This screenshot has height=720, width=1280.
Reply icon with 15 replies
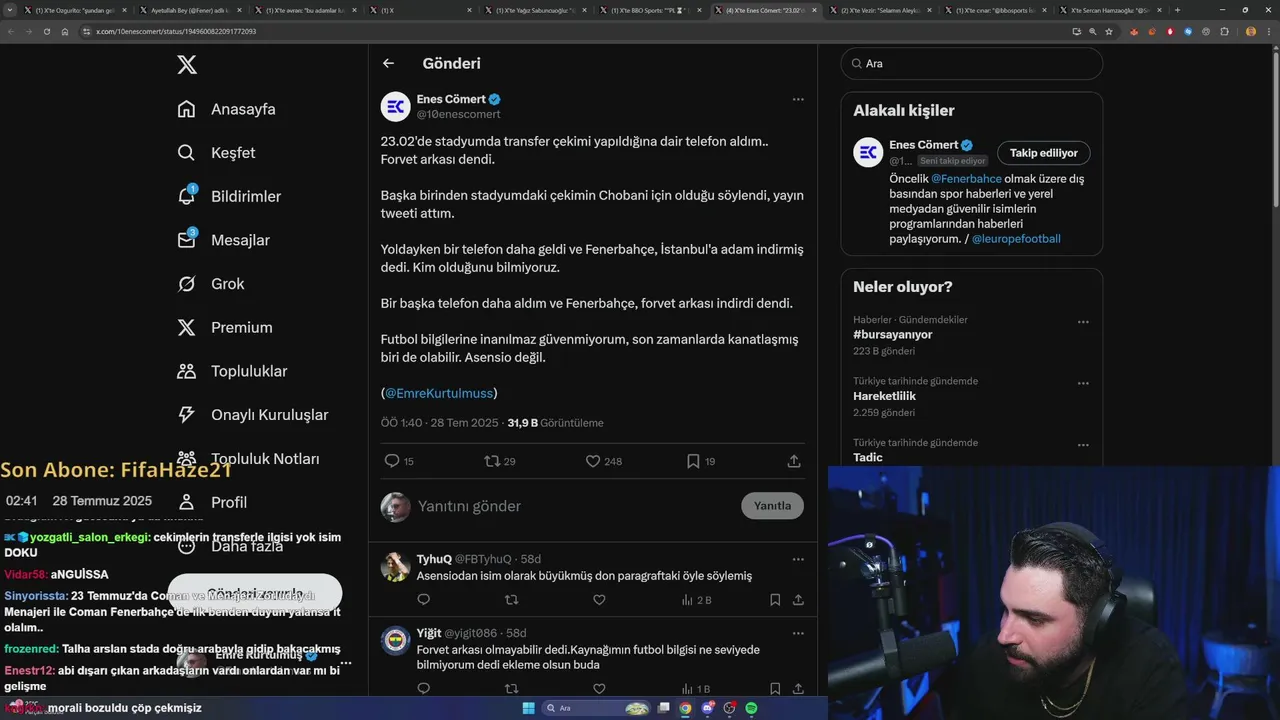[392, 461]
